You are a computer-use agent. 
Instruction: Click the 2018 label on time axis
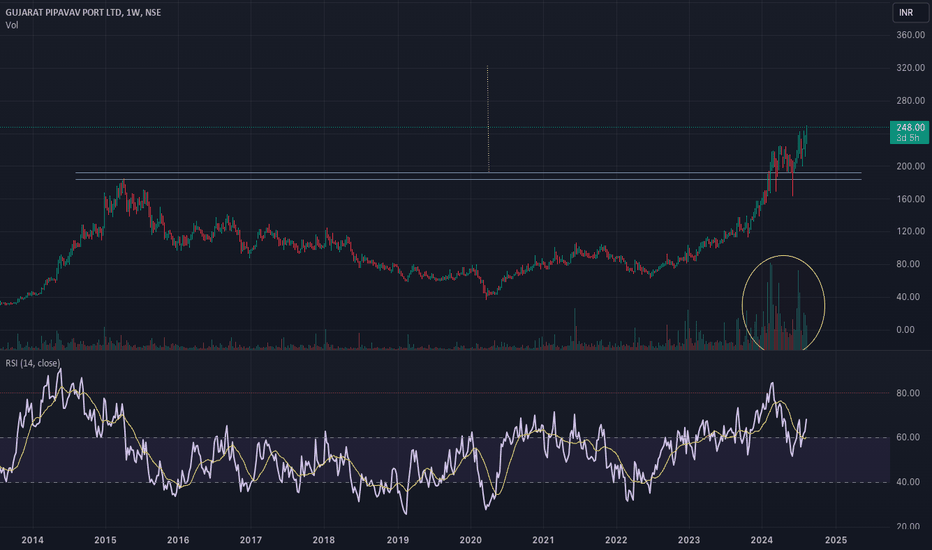tap(323, 540)
